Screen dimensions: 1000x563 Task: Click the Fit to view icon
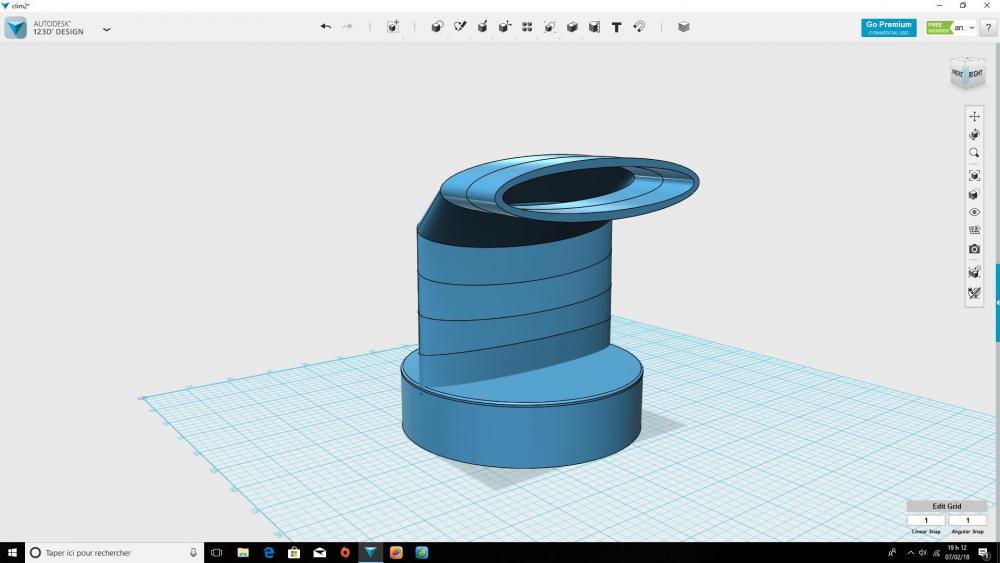coord(974,175)
